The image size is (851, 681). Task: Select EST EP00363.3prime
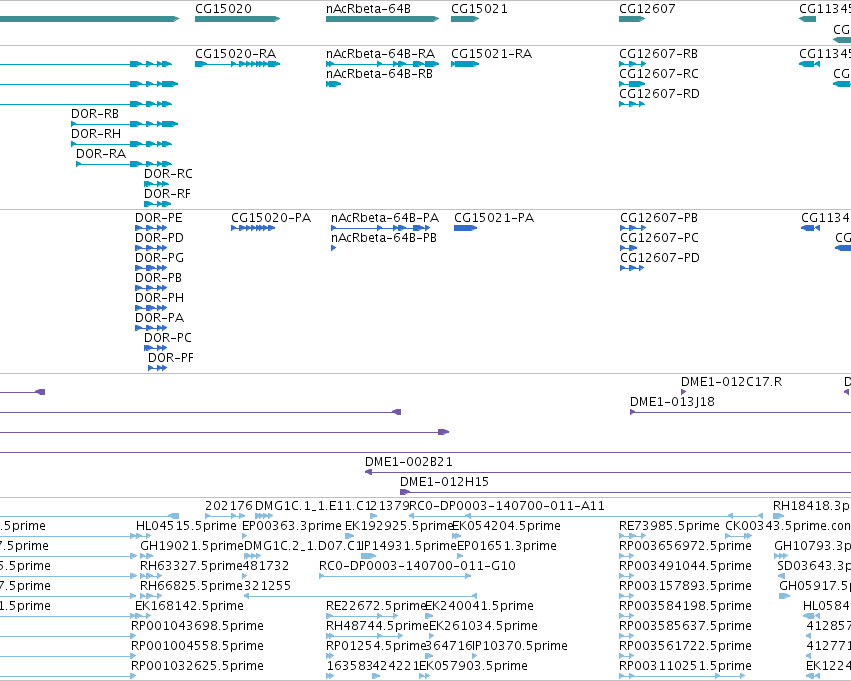click(x=291, y=526)
